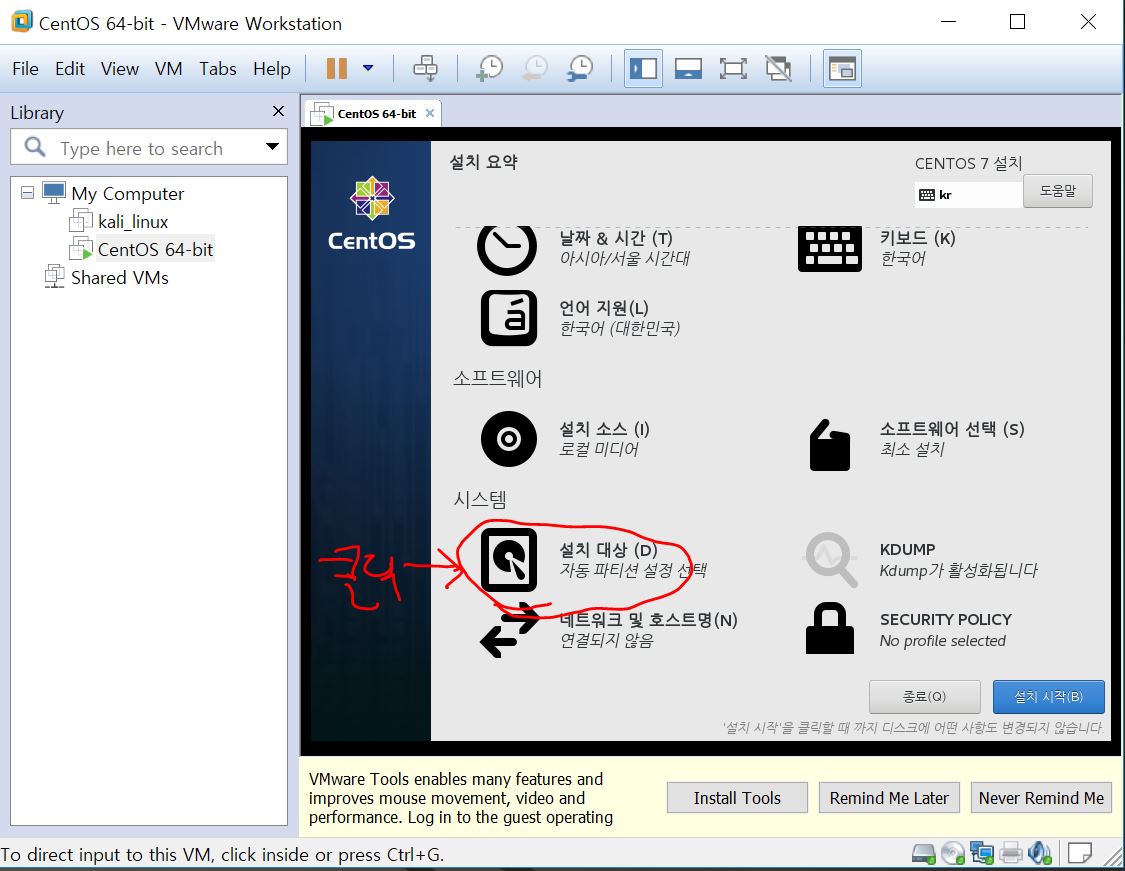Select the 언어 지원(L) label

coord(604,308)
